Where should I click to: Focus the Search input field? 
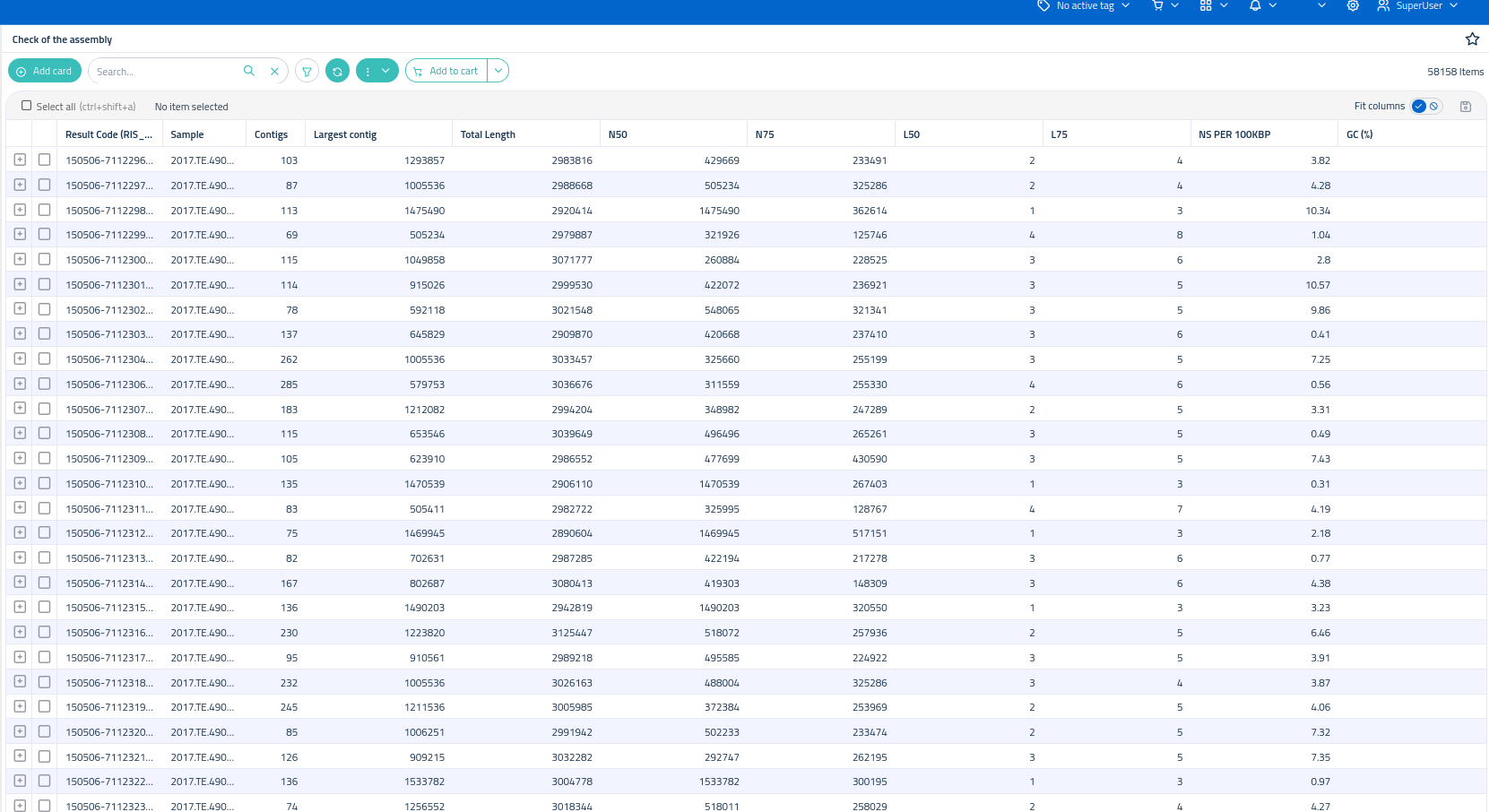(167, 71)
